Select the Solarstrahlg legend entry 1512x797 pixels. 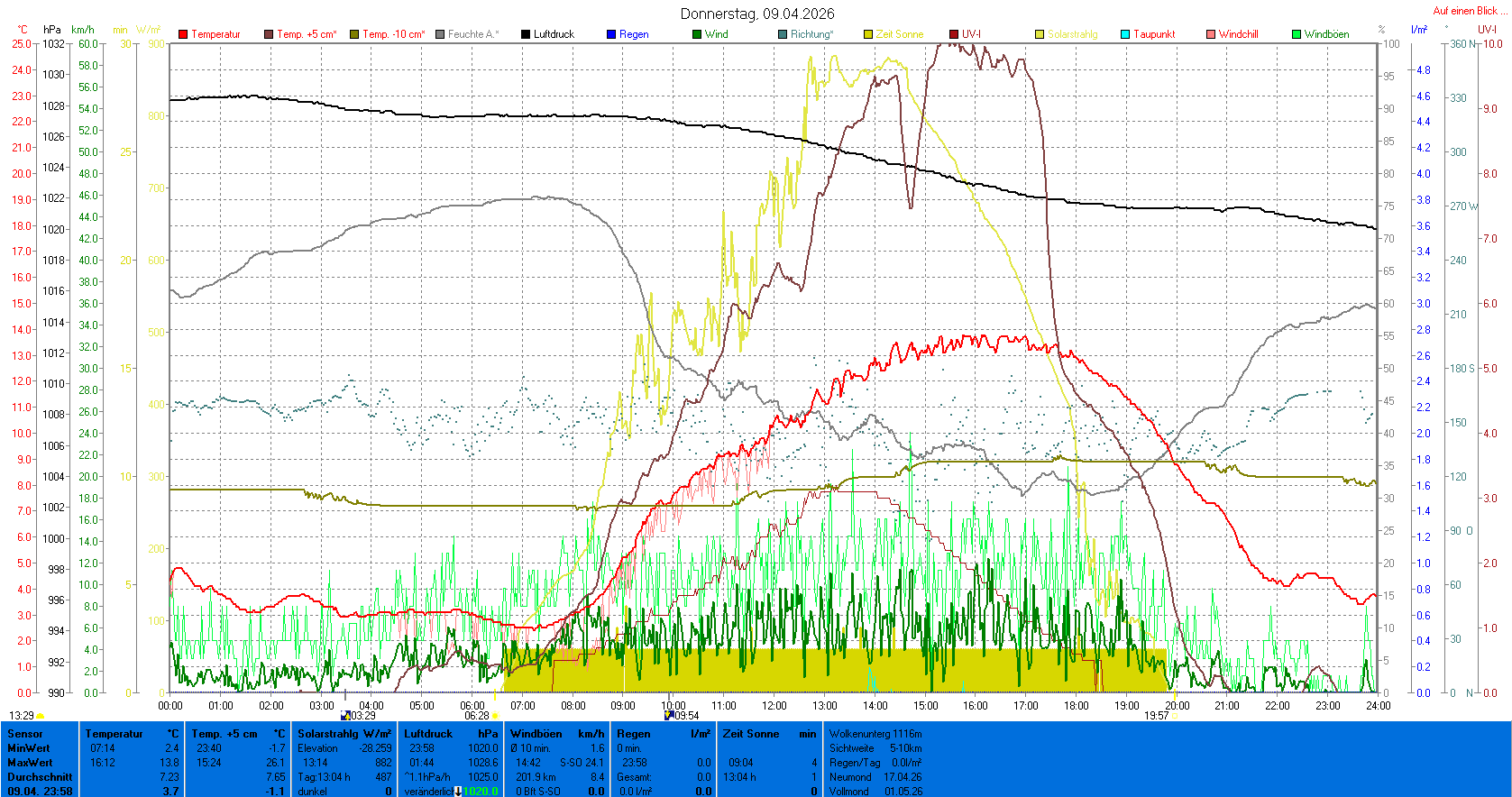(x=1072, y=34)
